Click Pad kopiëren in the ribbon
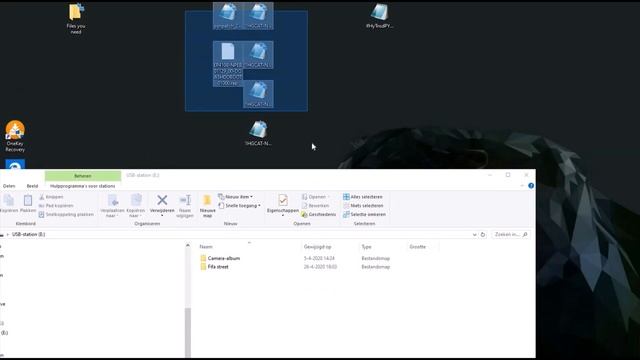The image size is (640, 360). click(56, 206)
